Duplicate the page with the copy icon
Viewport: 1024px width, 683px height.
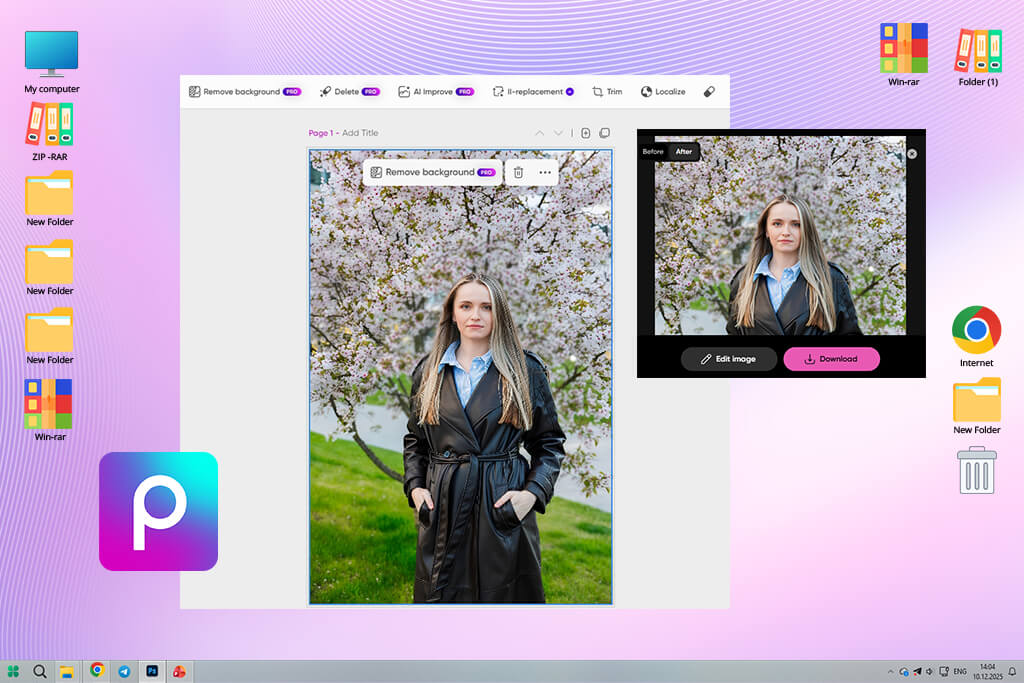point(605,133)
